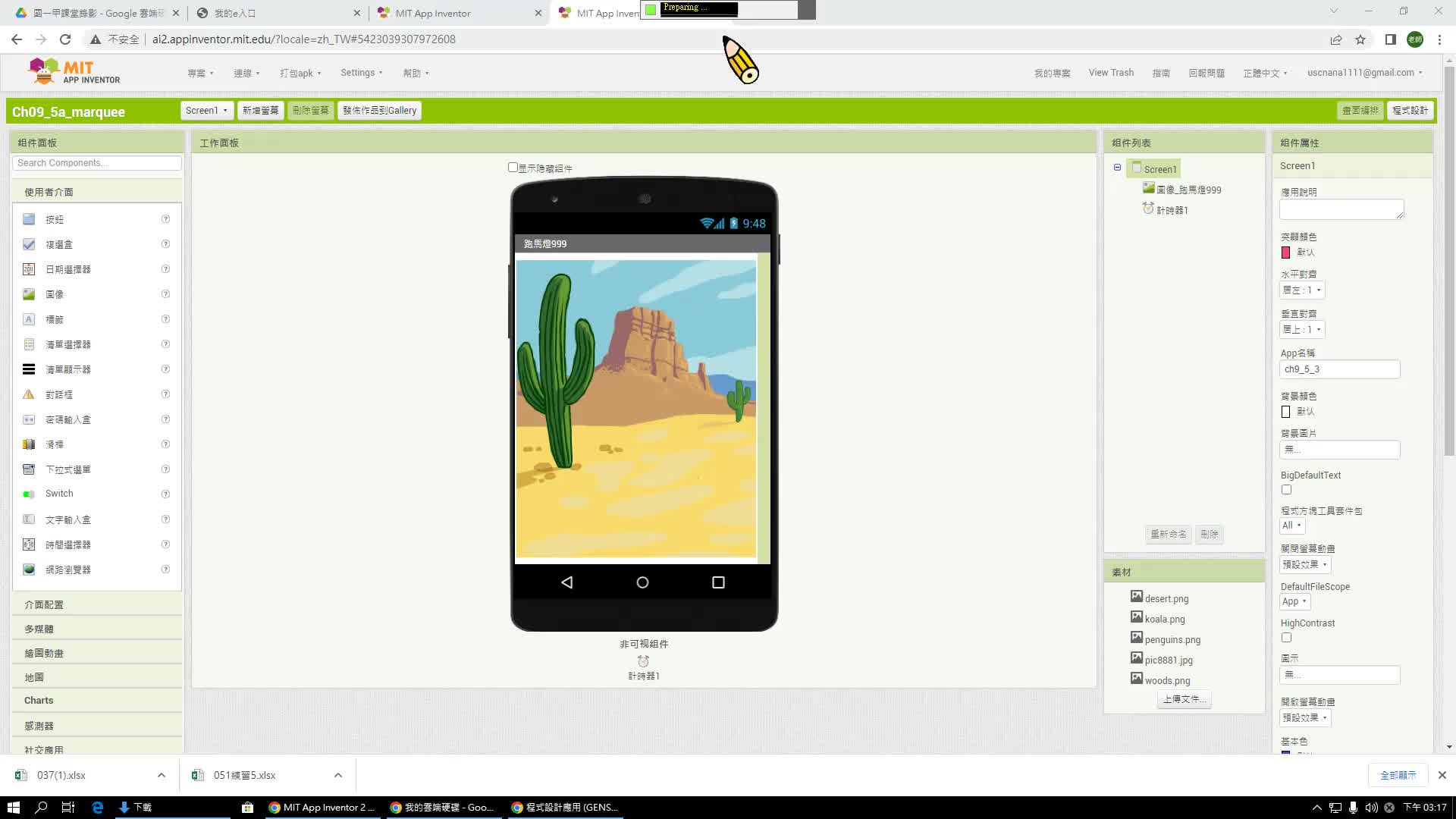Open language selection dropdown
1456x819 pixels.
click(x=1265, y=74)
